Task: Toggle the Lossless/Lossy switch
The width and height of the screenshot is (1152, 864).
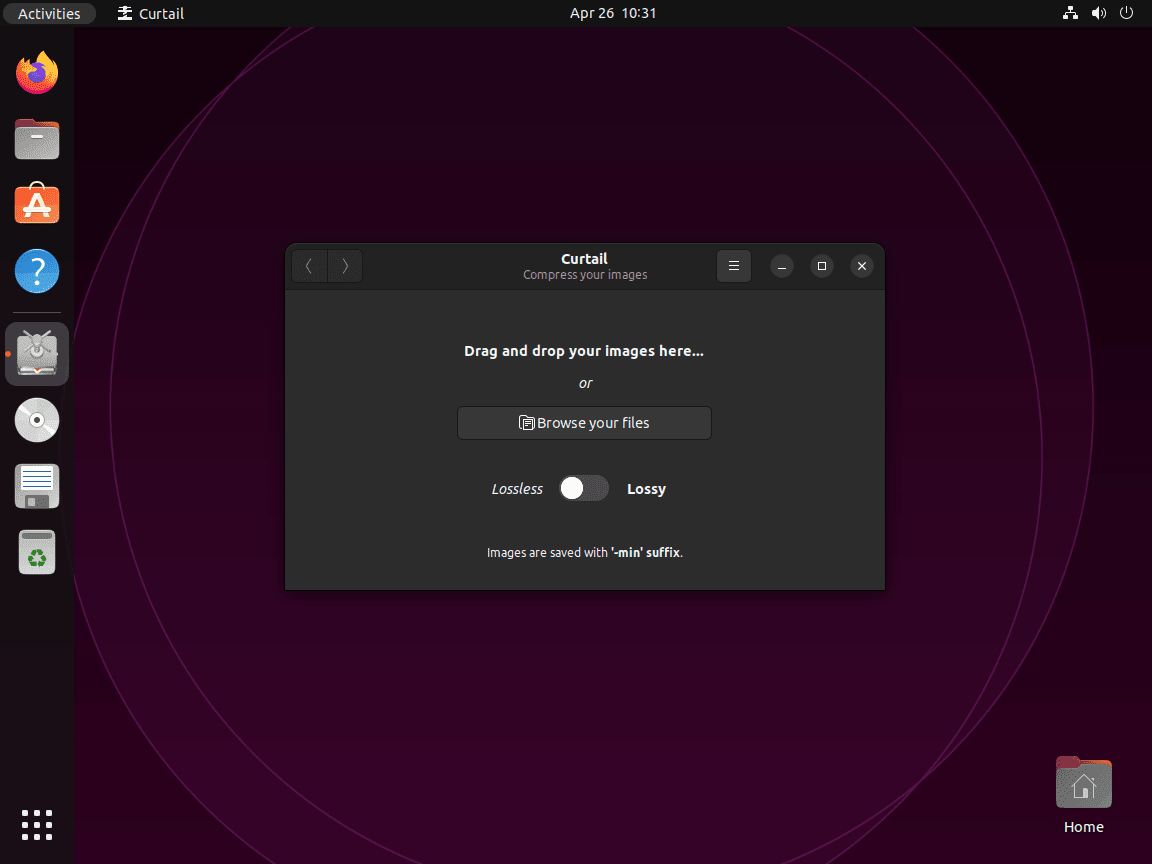Action: coord(583,488)
